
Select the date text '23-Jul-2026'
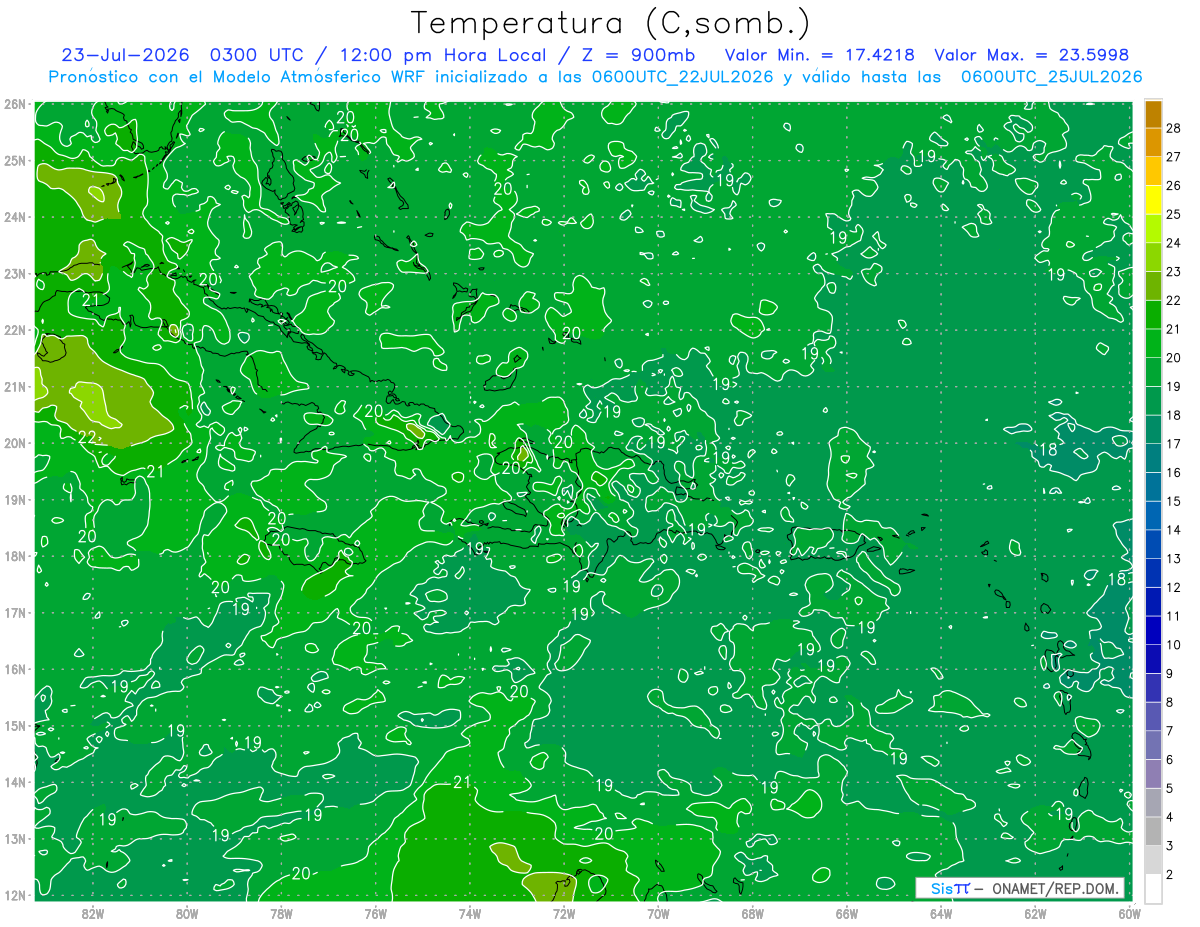click(124, 55)
